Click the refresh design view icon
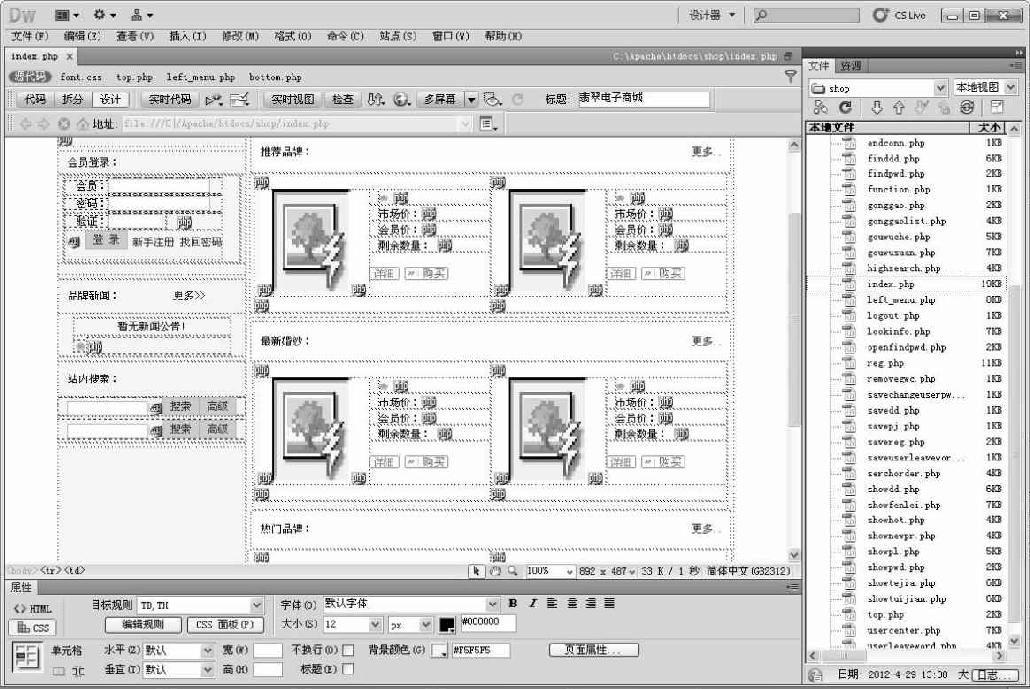The height and width of the screenshot is (689, 1030). [x=518, y=99]
